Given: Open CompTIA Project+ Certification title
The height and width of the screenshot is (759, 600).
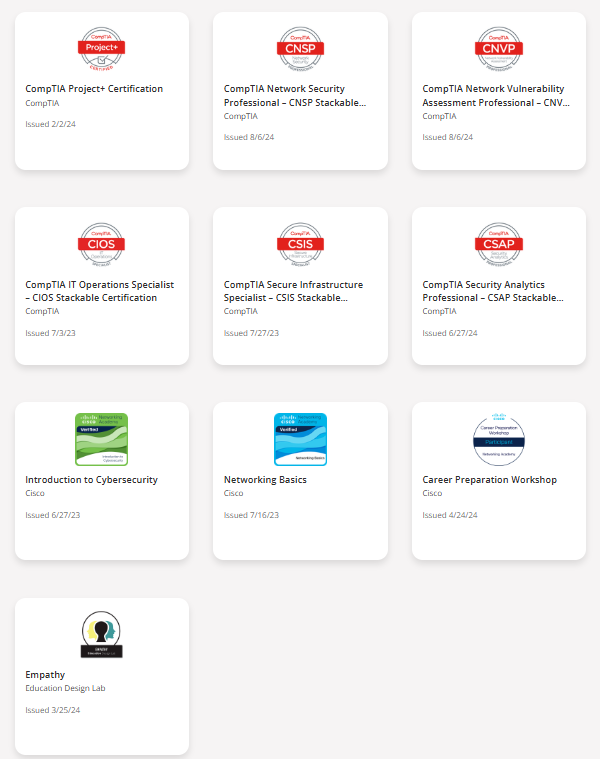Looking at the screenshot, I should (x=94, y=89).
